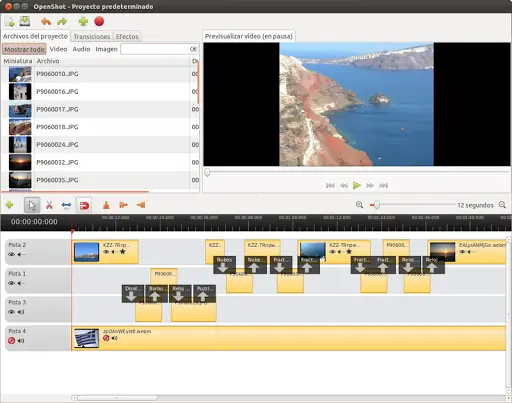Image resolution: width=512 pixels, height=403 pixels.
Task: Switch to the Transiciones tab
Action: (92, 36)
